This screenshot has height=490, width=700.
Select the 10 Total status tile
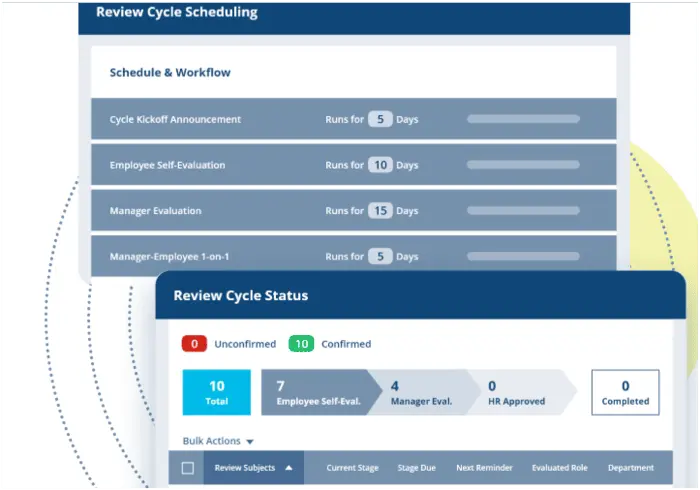coord(216,392)
